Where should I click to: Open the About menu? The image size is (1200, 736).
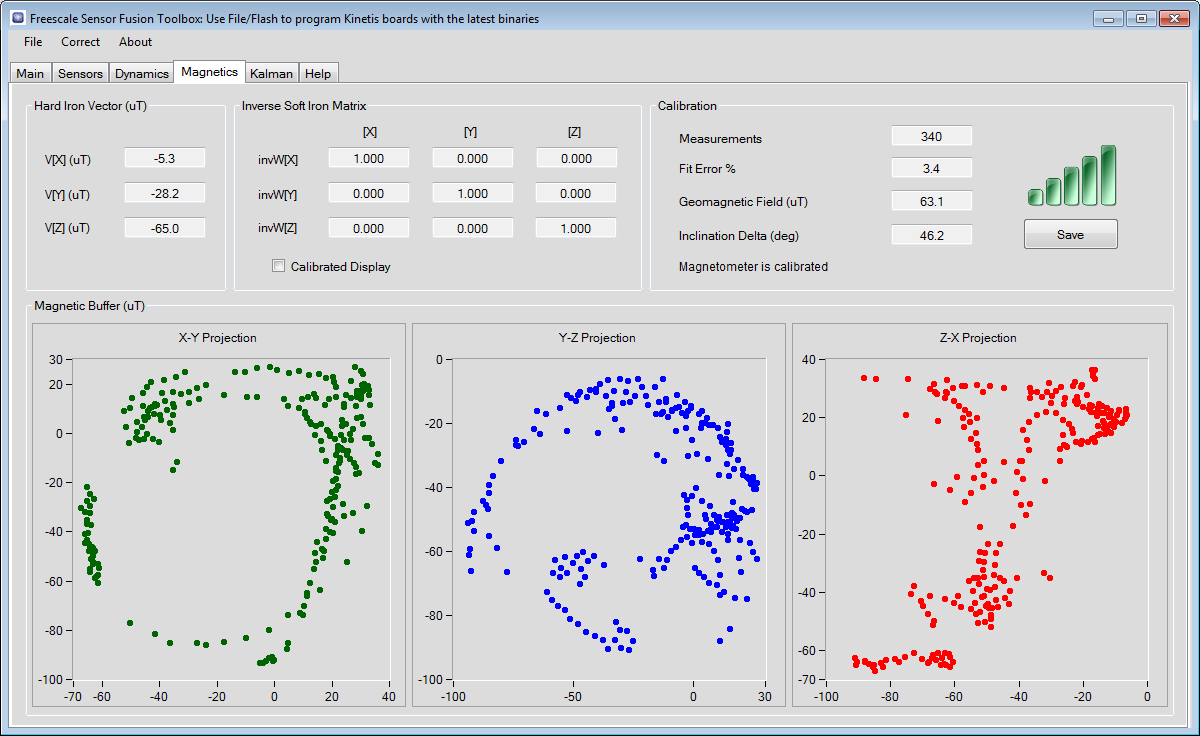135,42
